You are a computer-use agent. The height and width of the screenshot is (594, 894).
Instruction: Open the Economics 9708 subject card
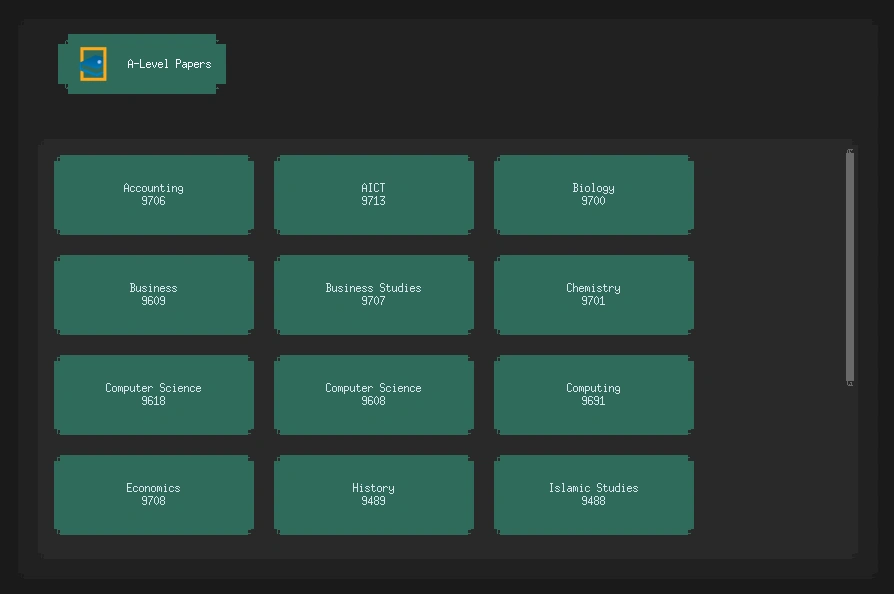click(x=154, y=495)
